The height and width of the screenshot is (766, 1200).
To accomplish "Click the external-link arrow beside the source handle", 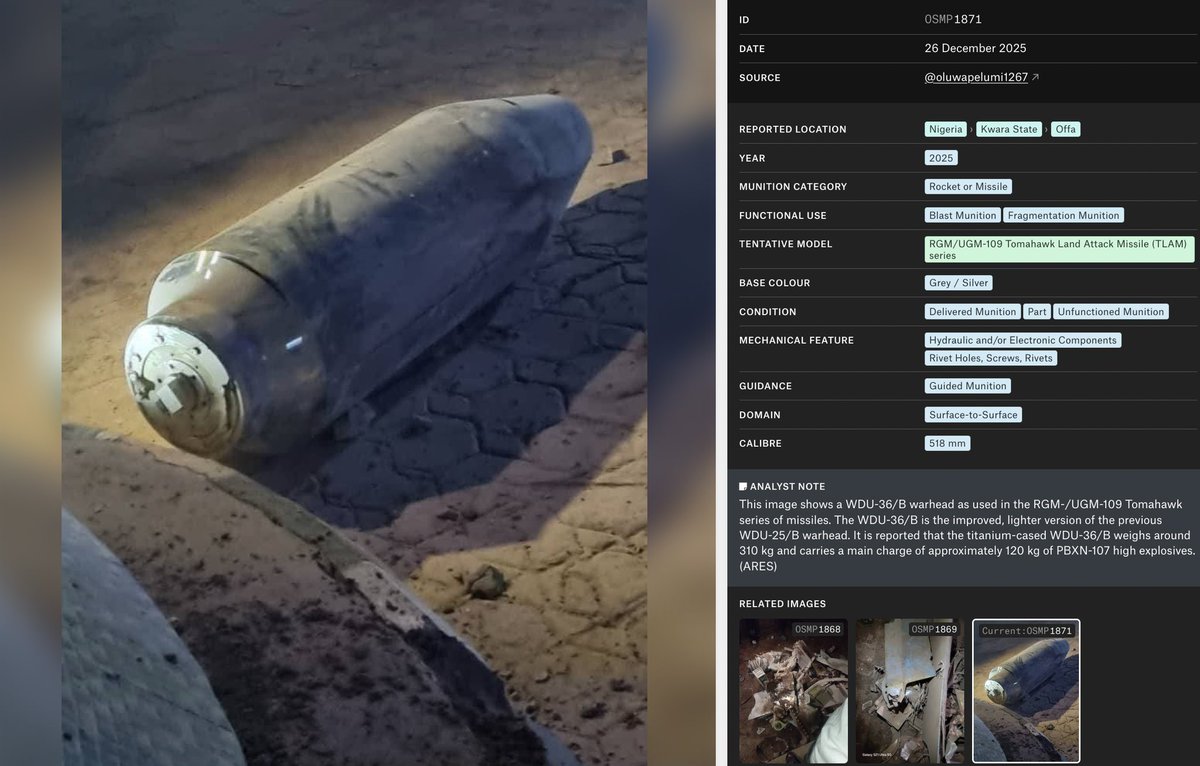I will [x=1035, y=76].
